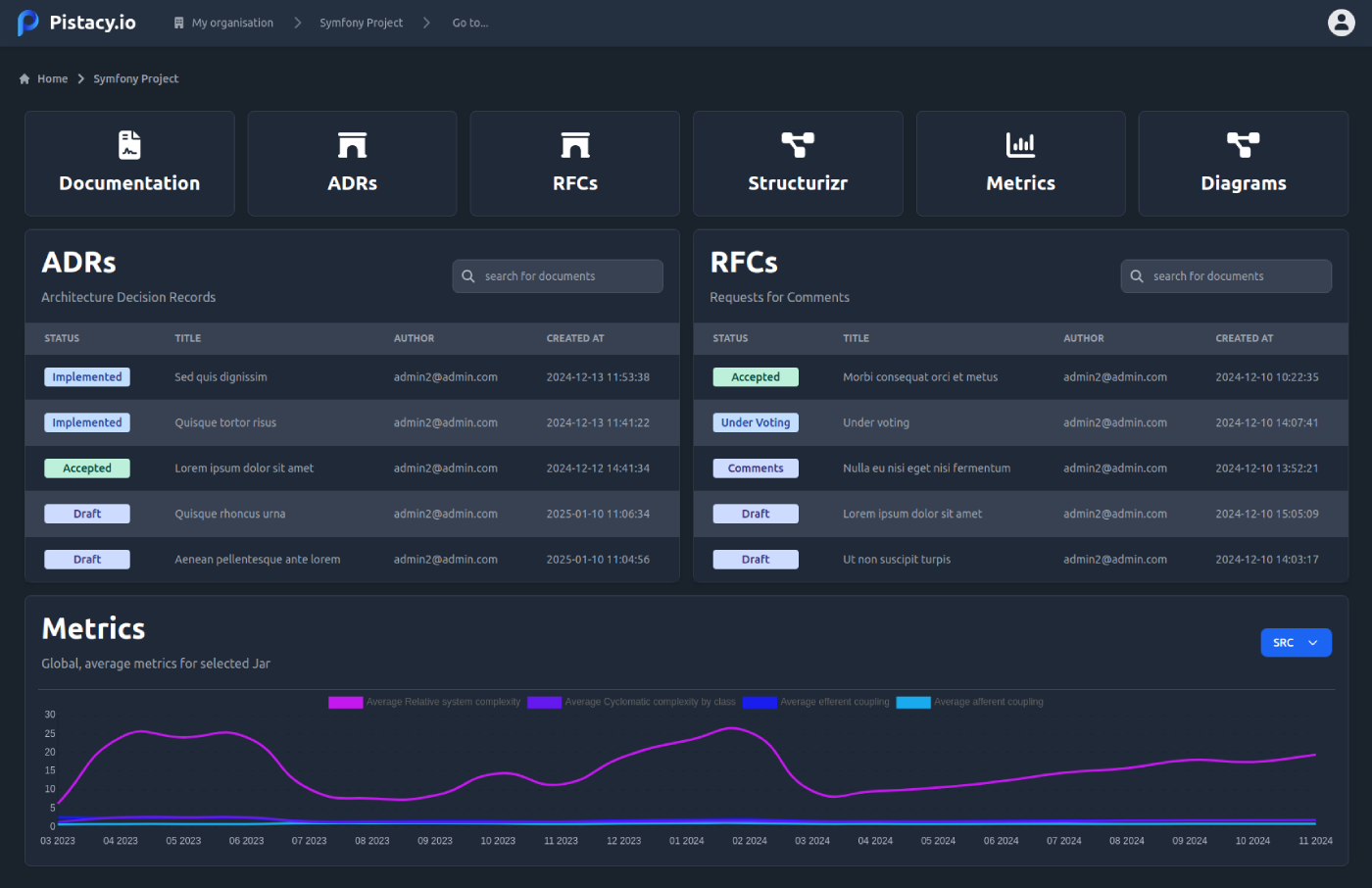Toggle the Under Voting status badge

click(x=755, y=422)
